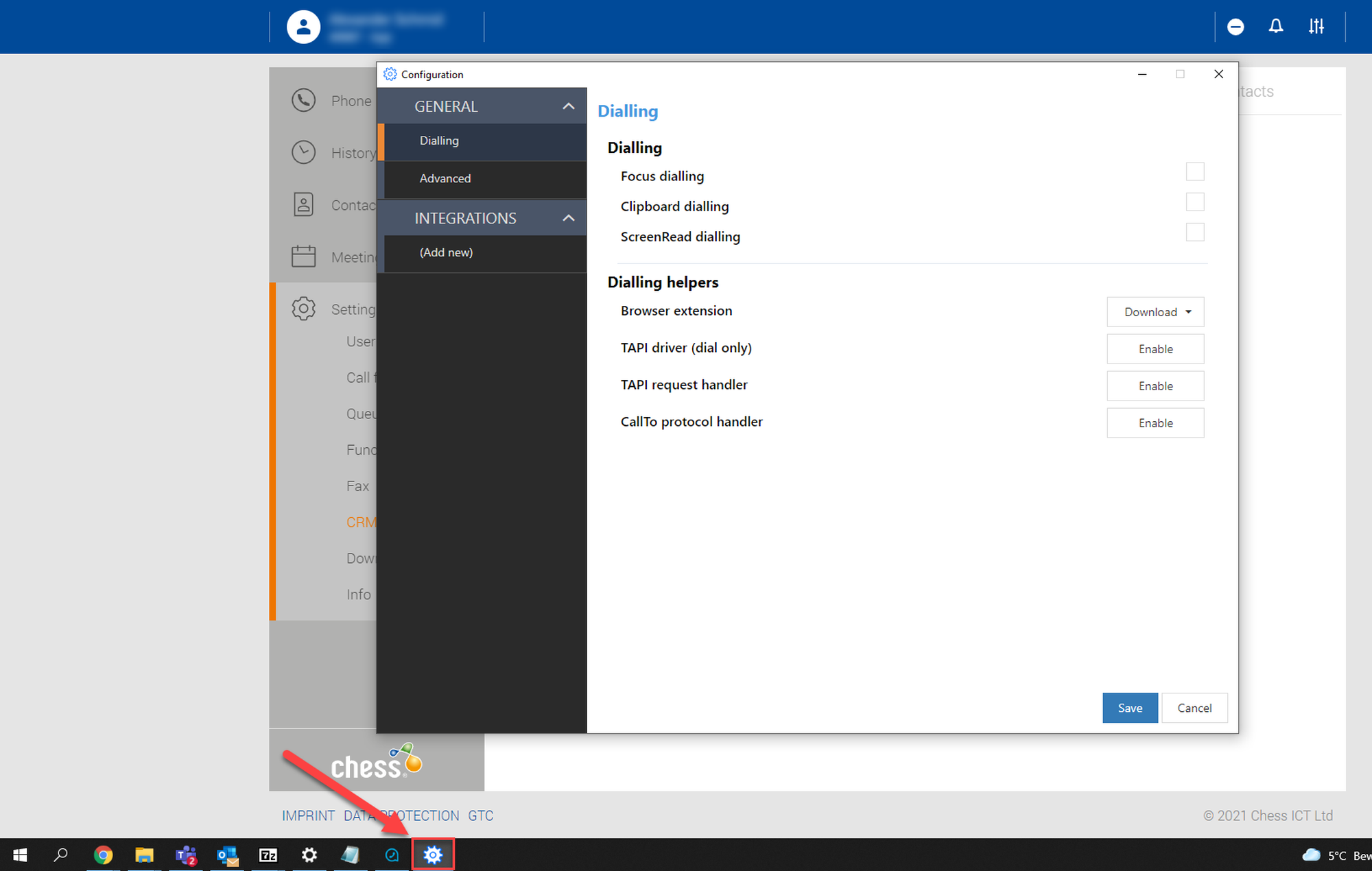
Task: Click the Phone handset sidebar icon
Action: click(x=303, y=101)
